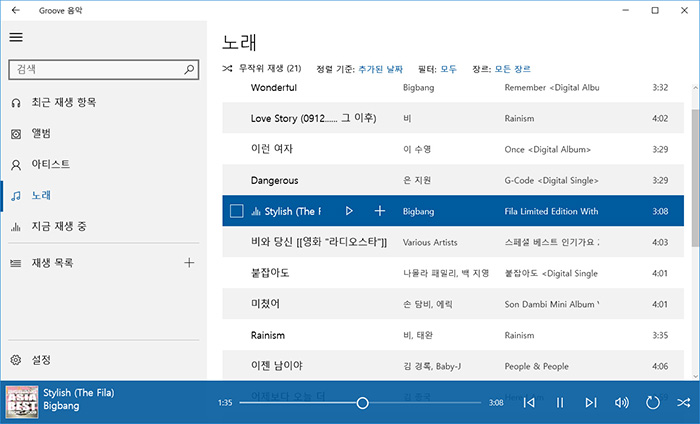This screenshot has height=424, width=700.
Task: Click the song list vertical scrollbar
Action: click(x=696, y=179)
